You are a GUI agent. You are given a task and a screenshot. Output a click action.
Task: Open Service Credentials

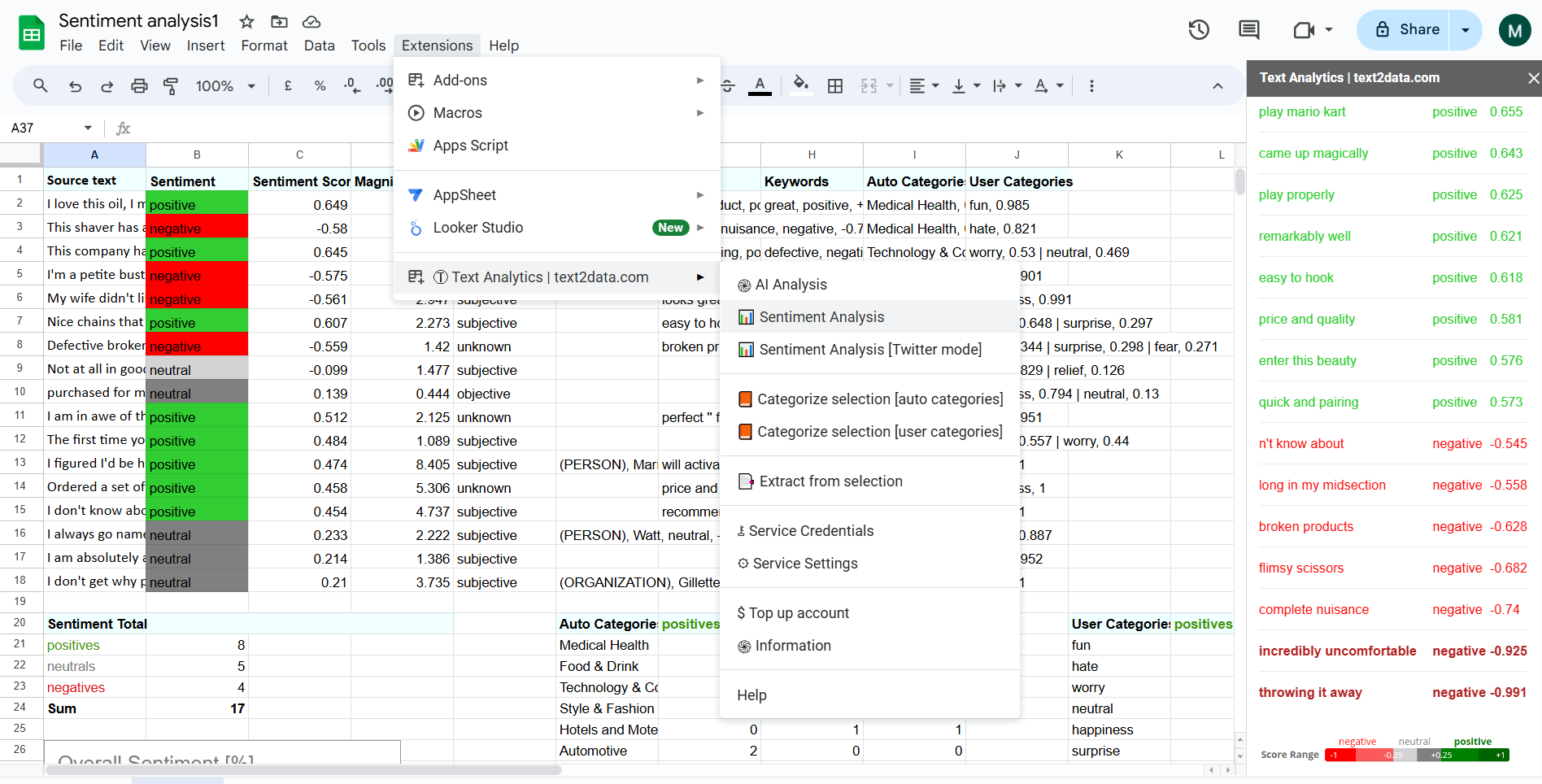[869, 531]
